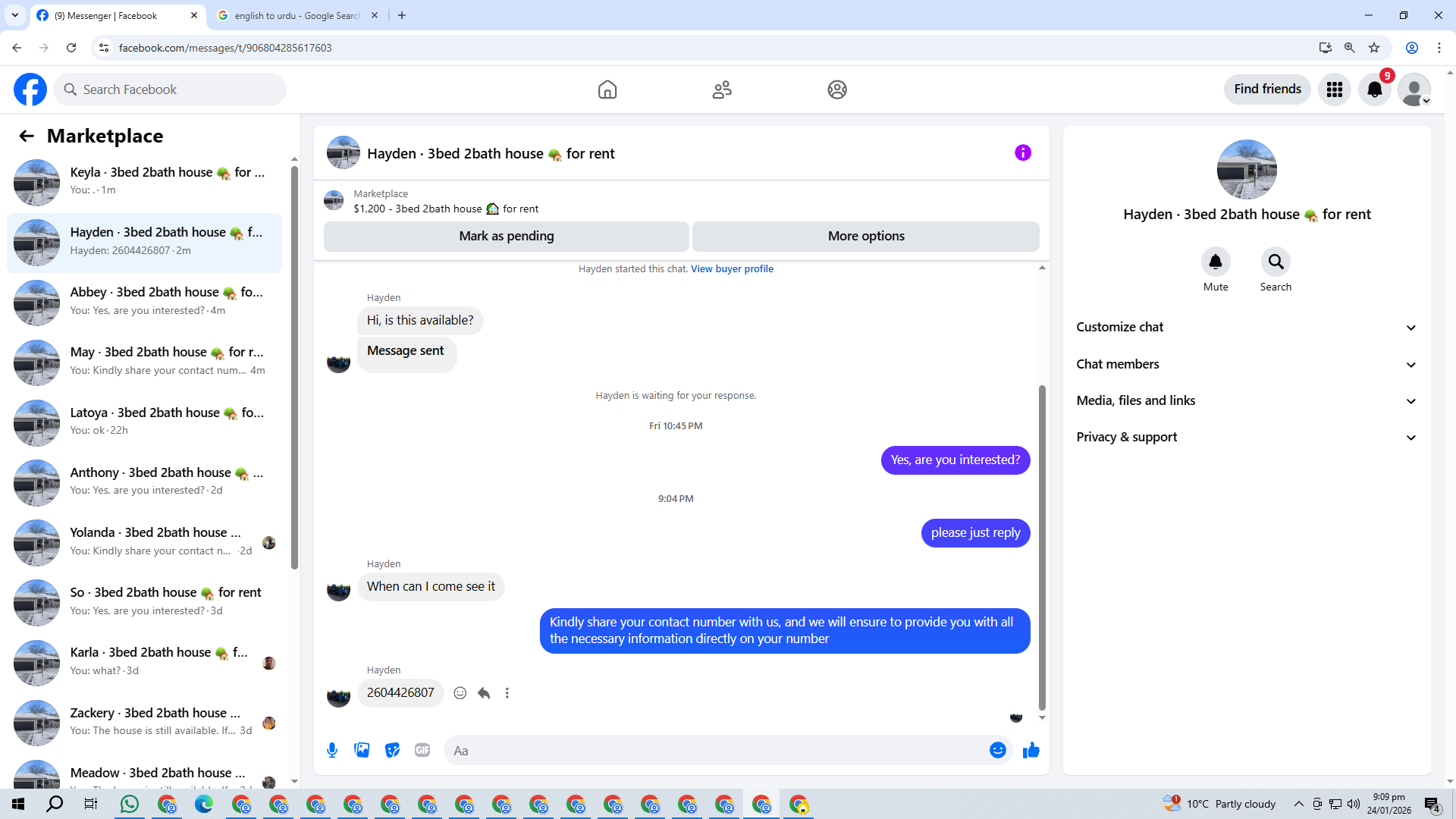Image resolution: width=1456 pixels, height=819 pixels.
Task: Open View buyer profile link
Action: click(x=732, y=269)
